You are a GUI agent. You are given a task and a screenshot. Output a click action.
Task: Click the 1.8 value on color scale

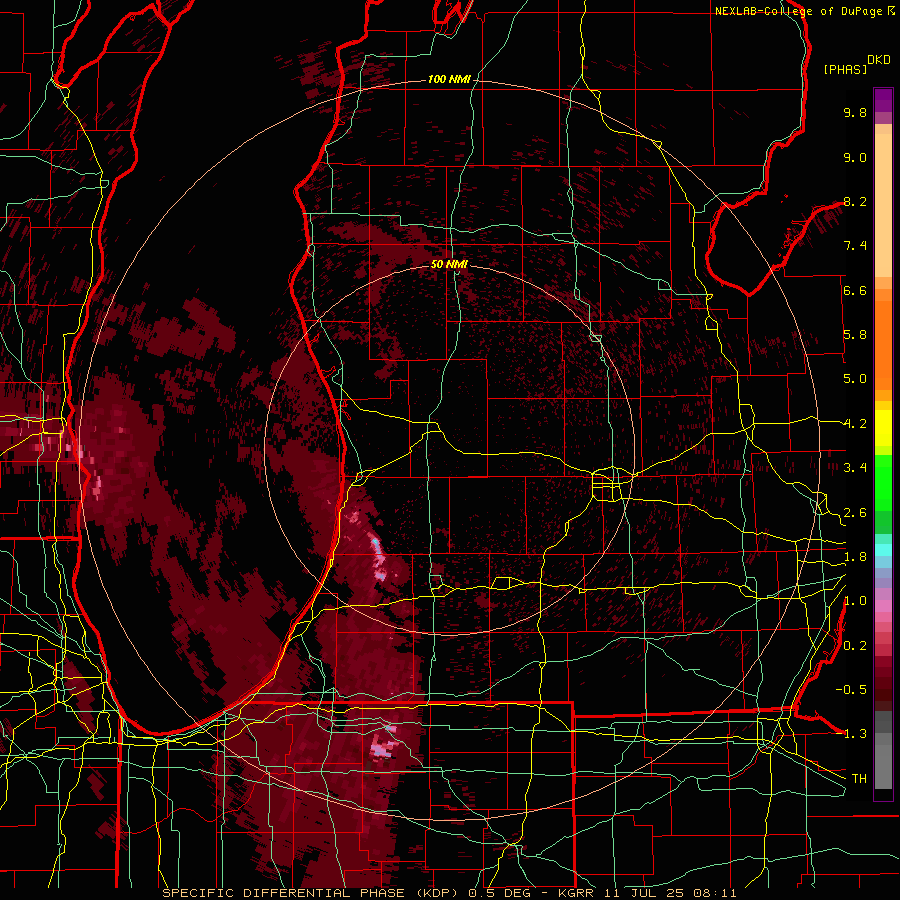pos(855,557)
